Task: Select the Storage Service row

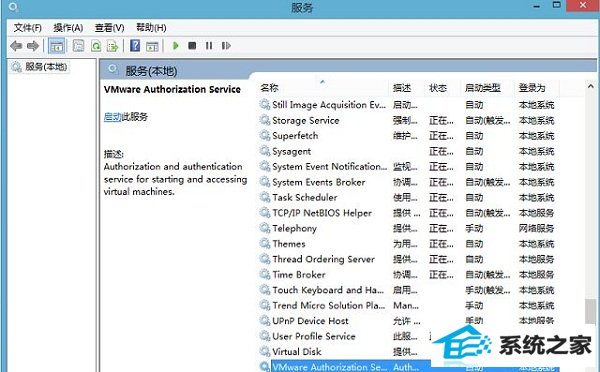Action: pyautogui.click(x=408, y=121)
